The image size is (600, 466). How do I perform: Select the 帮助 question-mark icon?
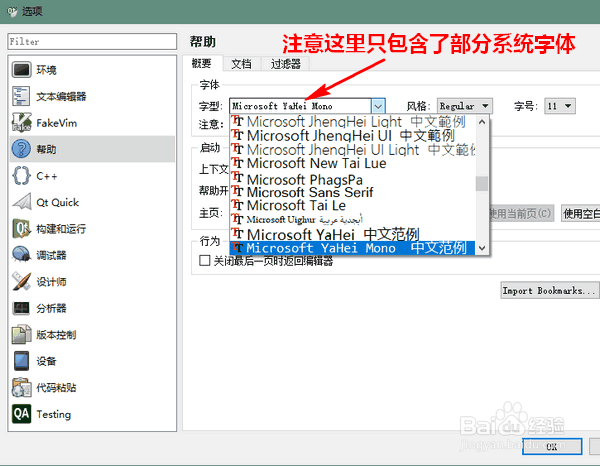pos(21,149)
